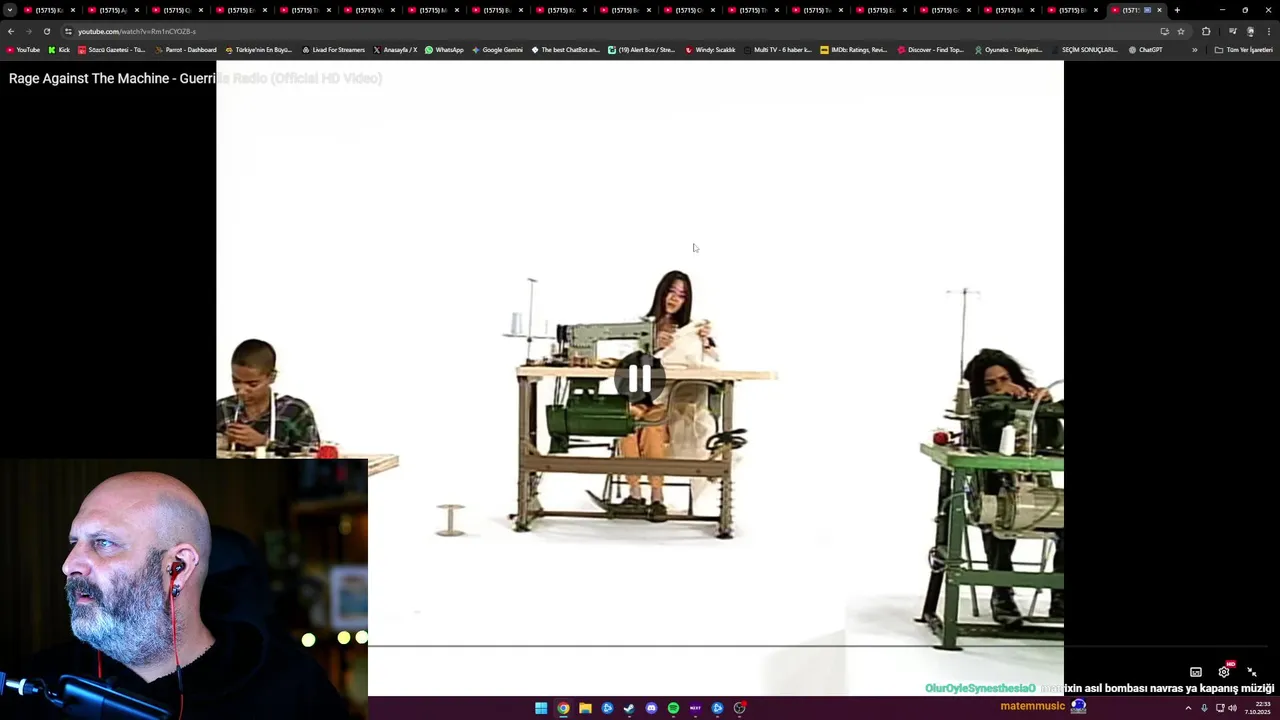Open the Parrot - Dashboard bookmark
Viewport: 1280px width, 720px height.
click(186, 49)
